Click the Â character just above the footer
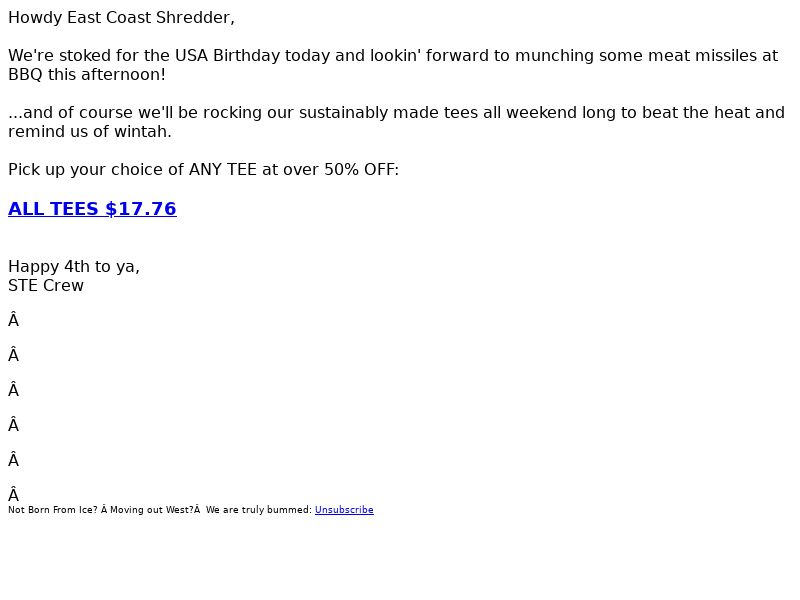Viewport: 800px width, 600px height. 14,494
